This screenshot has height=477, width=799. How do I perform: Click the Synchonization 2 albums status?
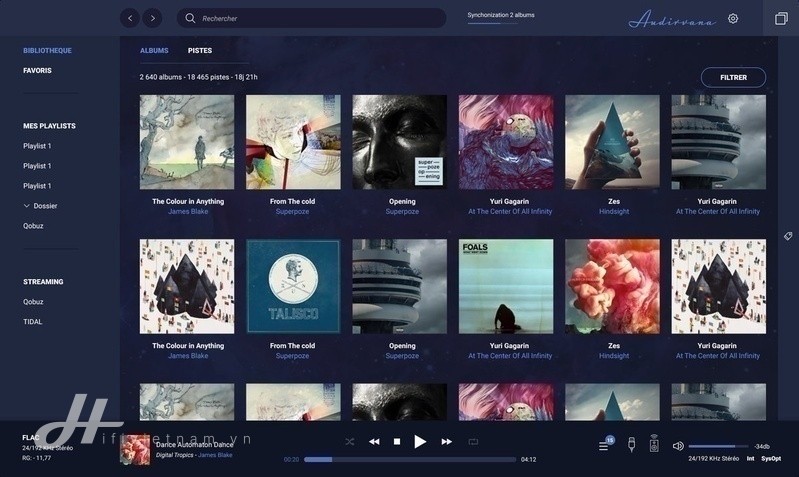501,15
